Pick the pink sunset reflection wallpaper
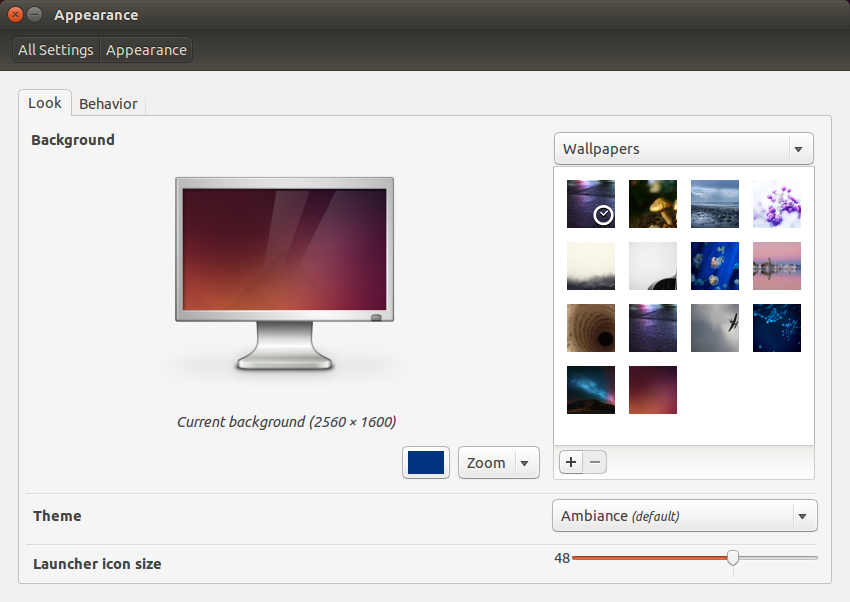Viewport: 850px width, 602px height. point(777,266)
